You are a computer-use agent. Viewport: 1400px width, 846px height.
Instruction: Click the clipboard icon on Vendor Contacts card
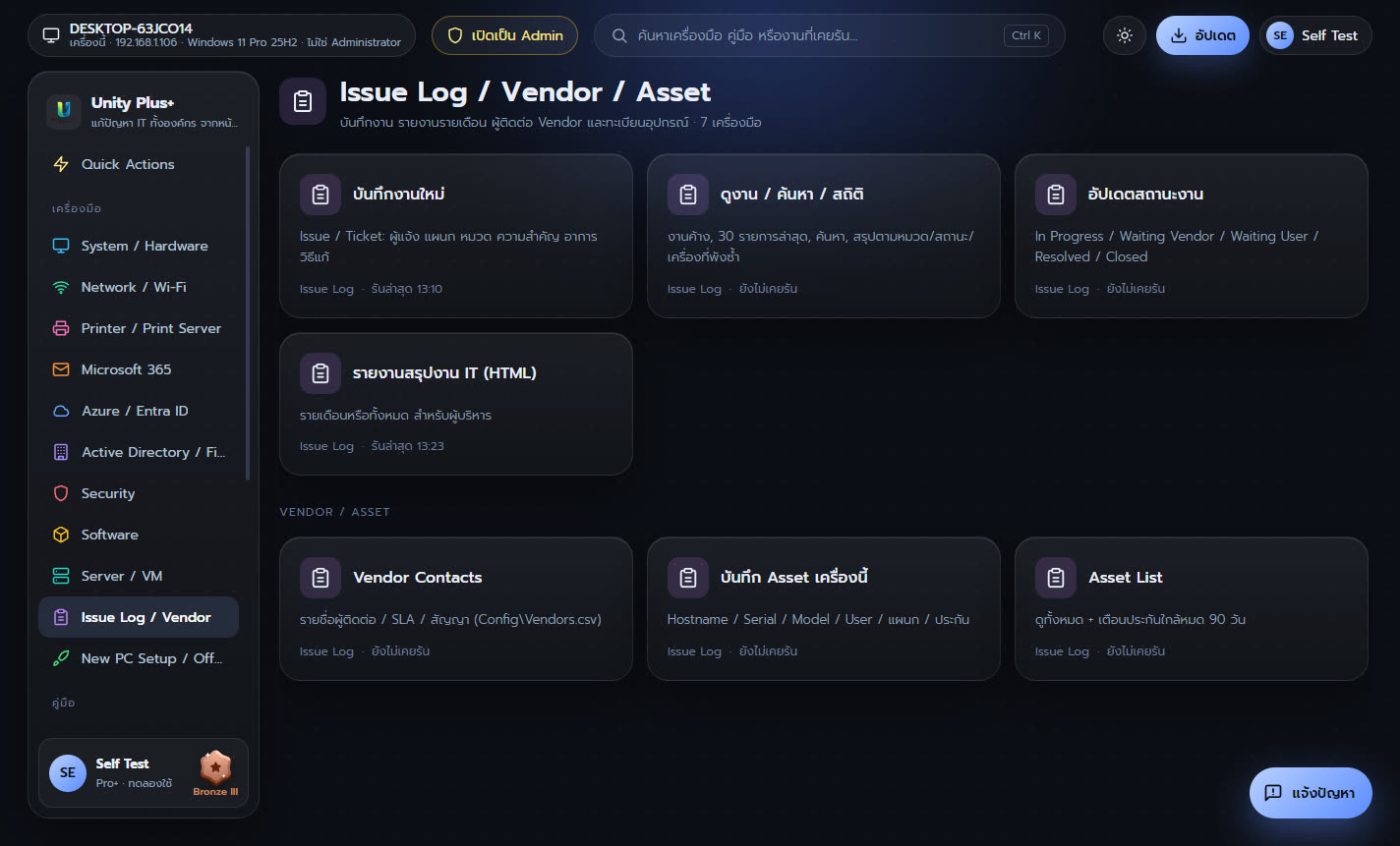tap(320, 578)
